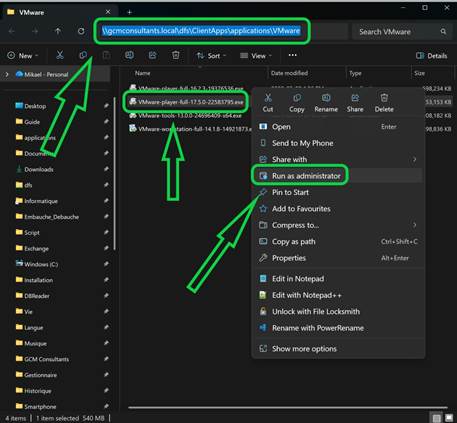This screenshot has width=457, height=423.
Task: Click the Cut icon in the toolbar
Action: pos(60,55)
